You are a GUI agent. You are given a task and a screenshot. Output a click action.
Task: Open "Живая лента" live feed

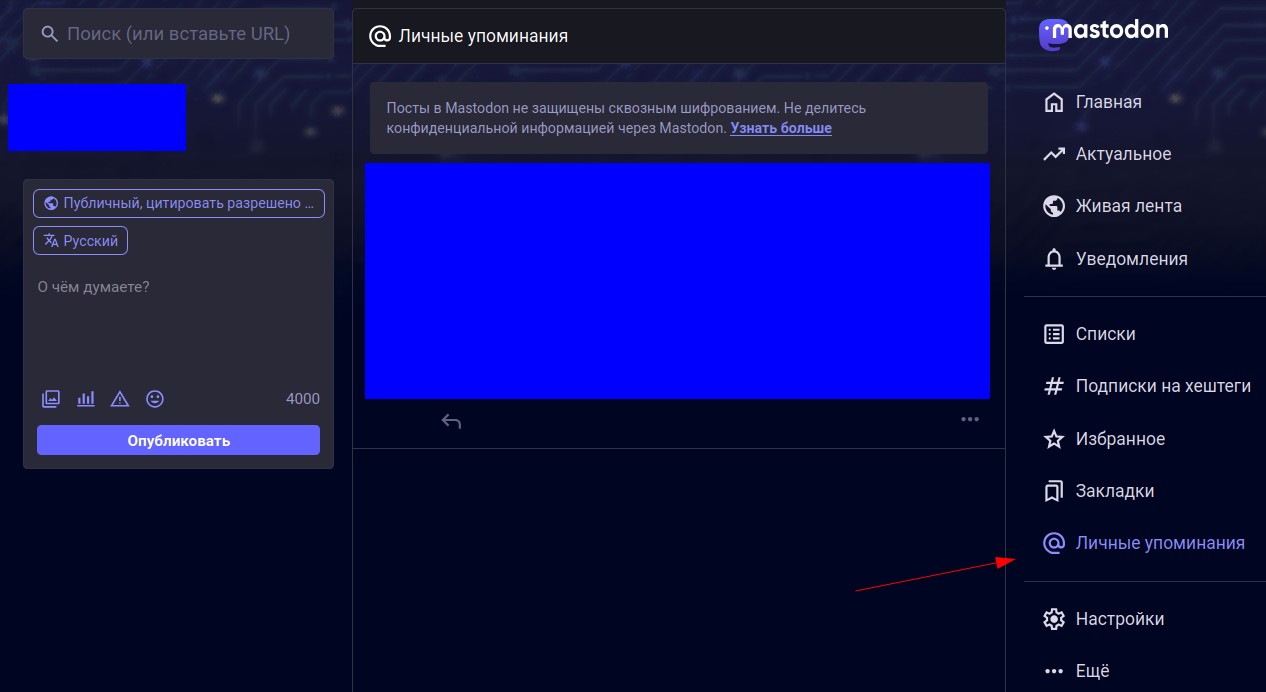[1127, 206]
